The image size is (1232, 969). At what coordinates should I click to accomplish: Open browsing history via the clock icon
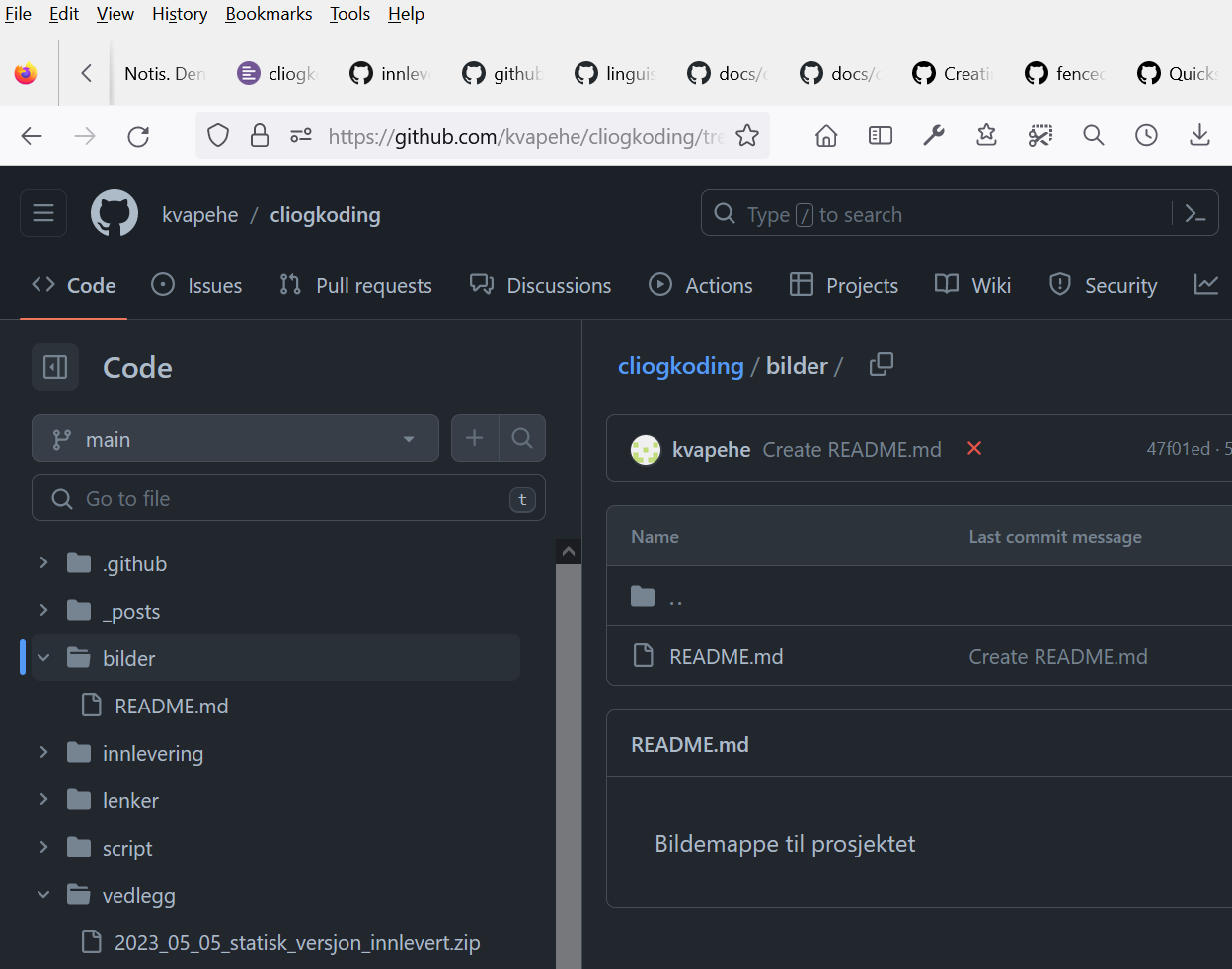[1146, 135]
